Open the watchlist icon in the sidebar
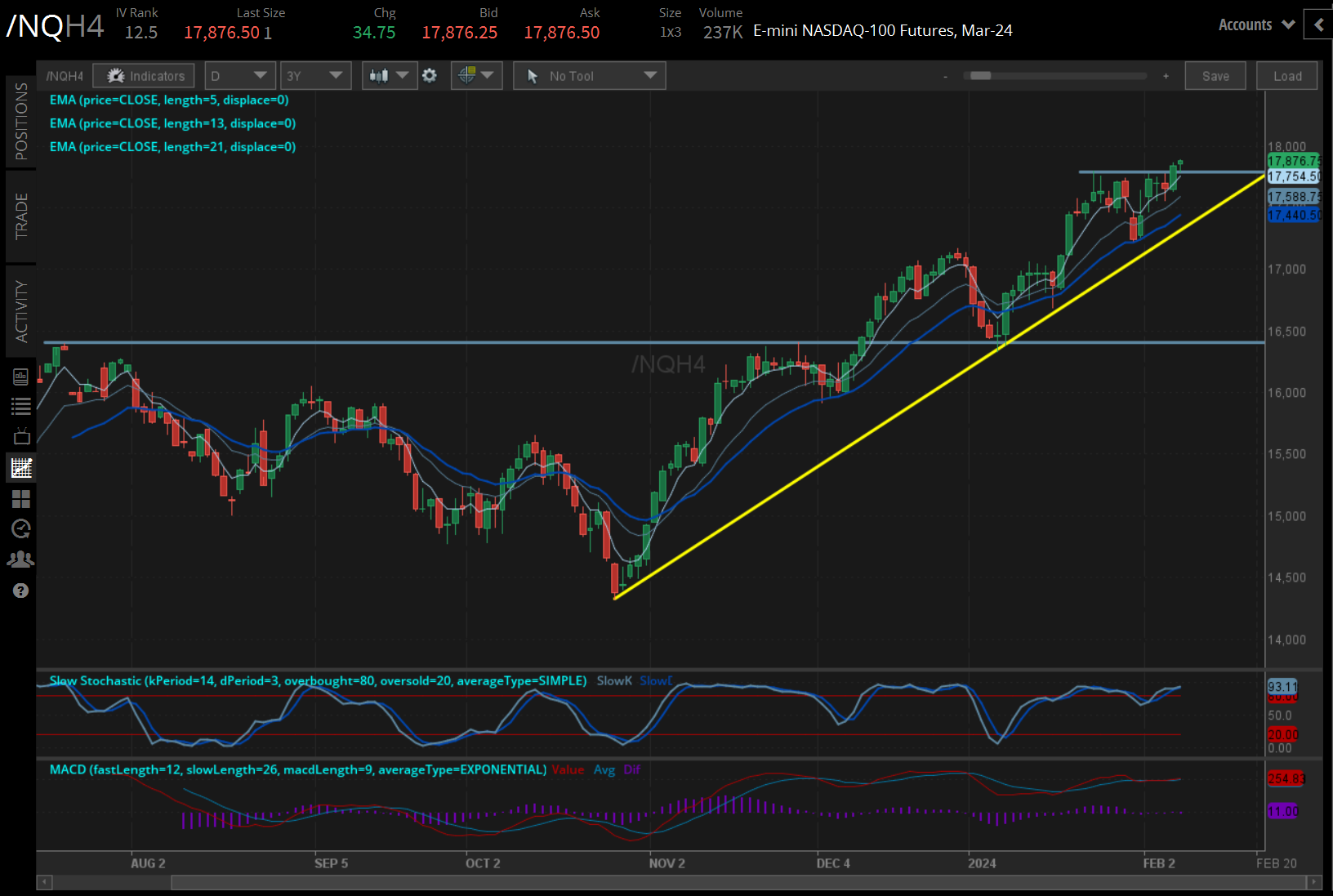 [21, 406]
